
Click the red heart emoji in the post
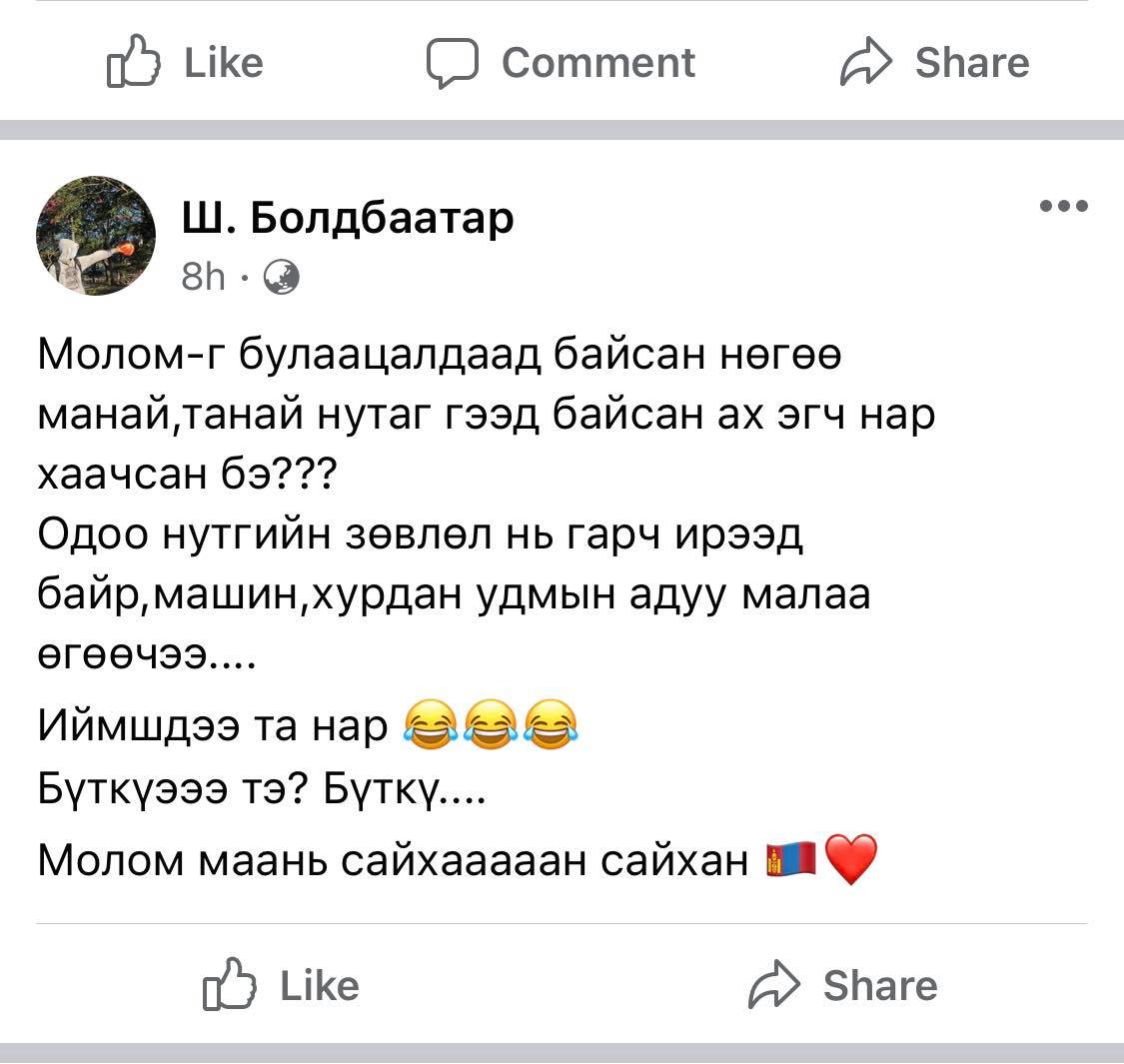(852, 859)
